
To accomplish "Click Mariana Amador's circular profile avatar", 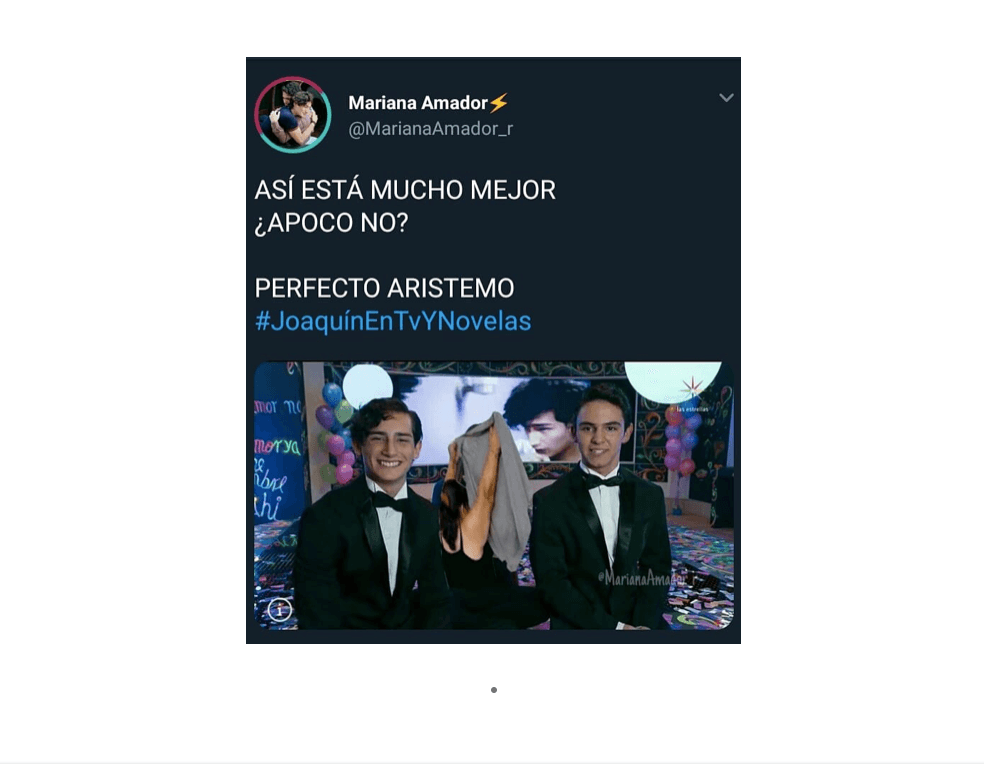I will click(292, 115).
